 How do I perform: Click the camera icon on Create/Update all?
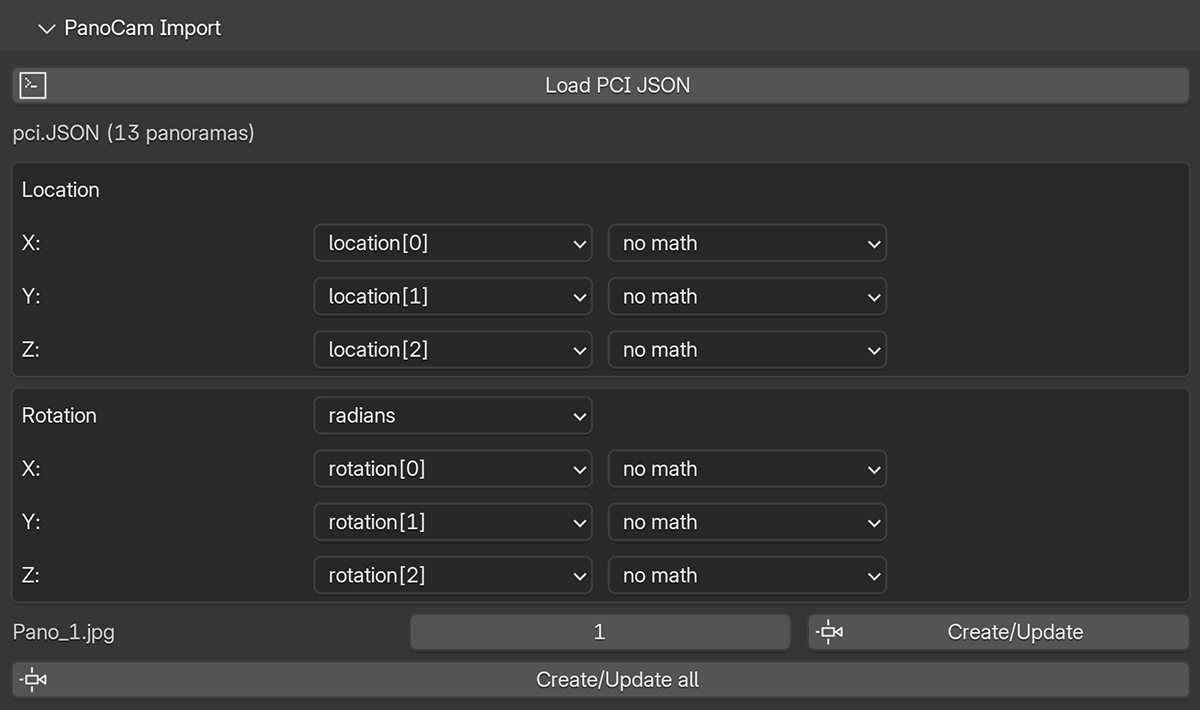tap(33, 680)
